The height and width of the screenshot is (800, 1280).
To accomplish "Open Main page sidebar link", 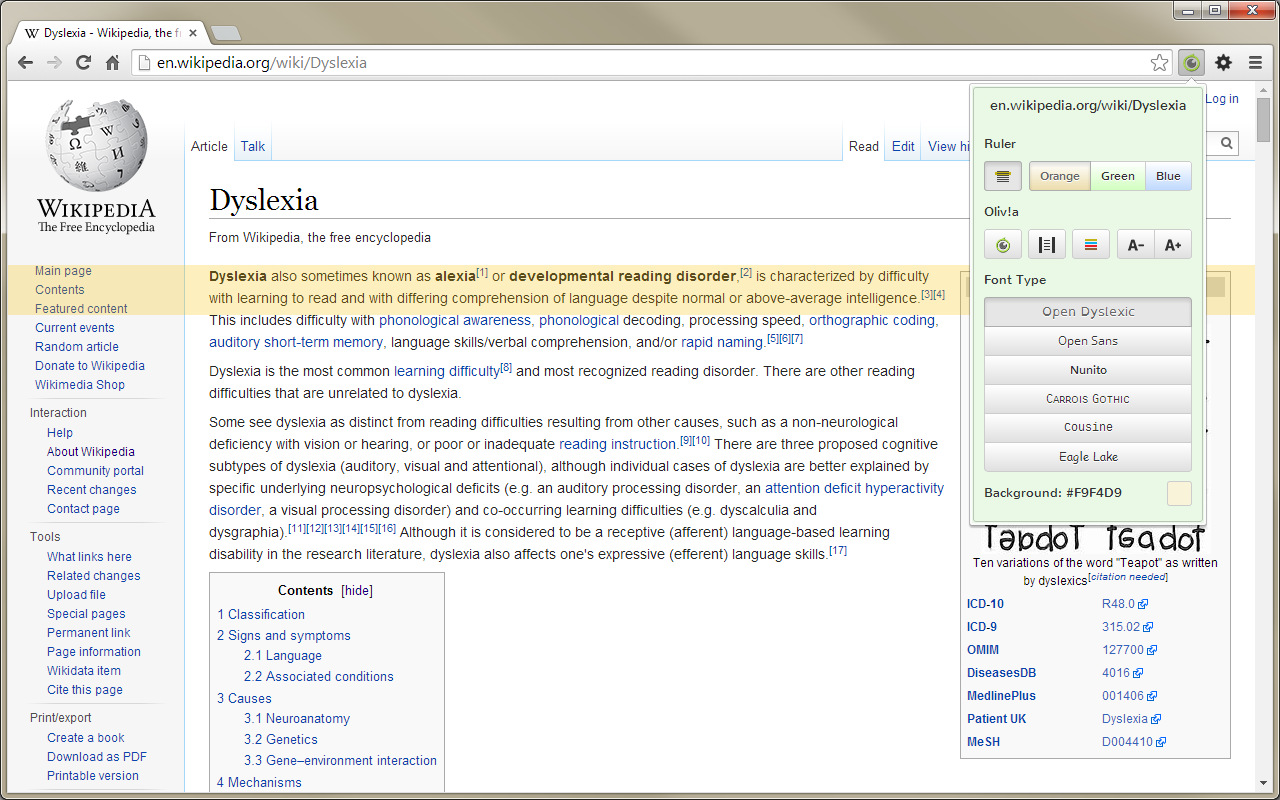I will [63, 271].
